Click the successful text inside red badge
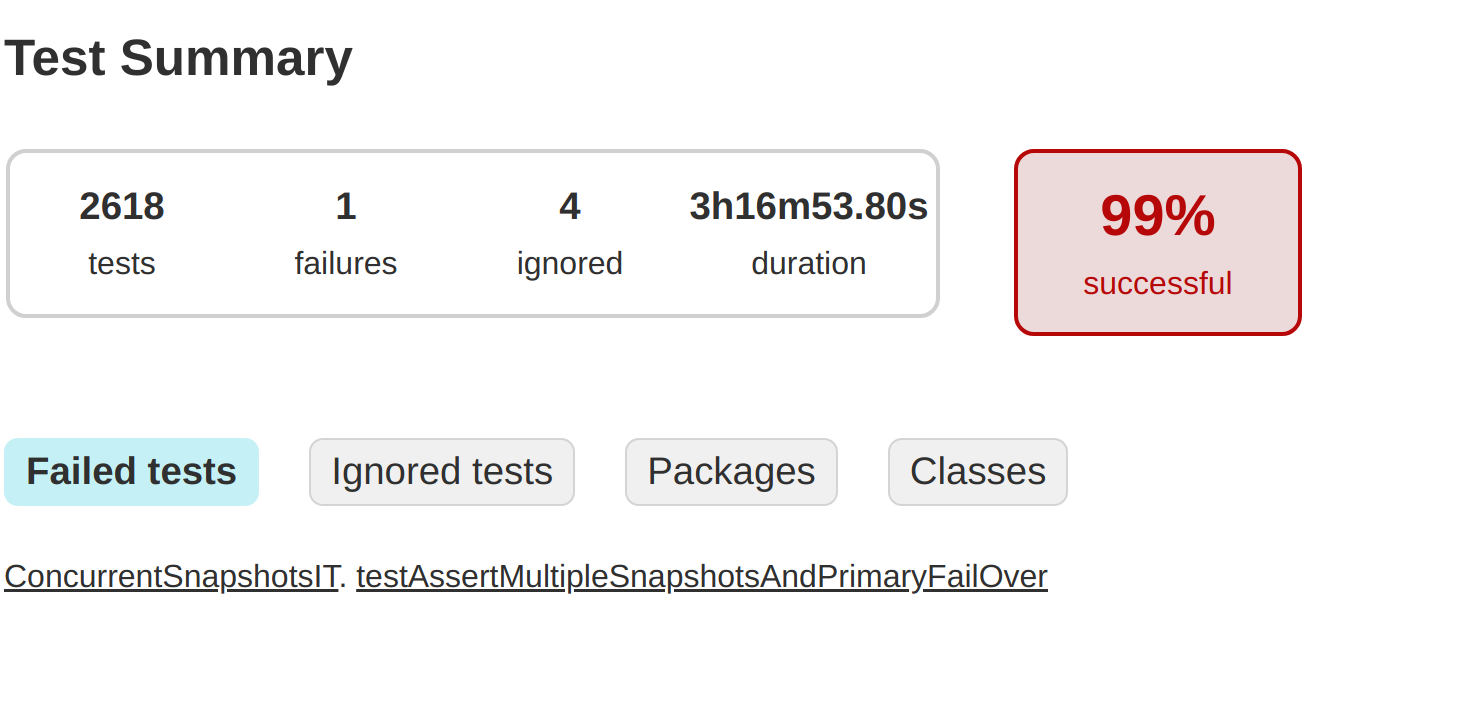The width and height of the screenshot is (1468, 704). click(x=1157, y=283)
